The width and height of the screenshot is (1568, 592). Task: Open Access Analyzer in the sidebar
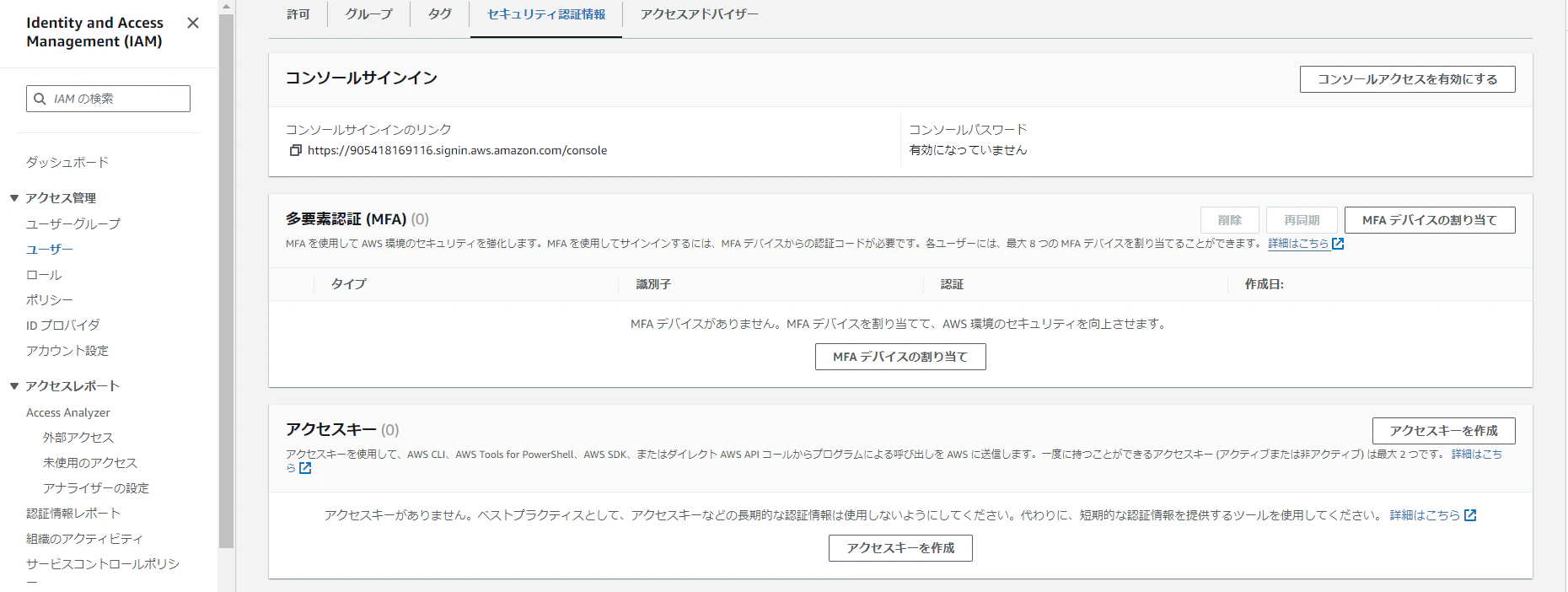pos(68,412)
